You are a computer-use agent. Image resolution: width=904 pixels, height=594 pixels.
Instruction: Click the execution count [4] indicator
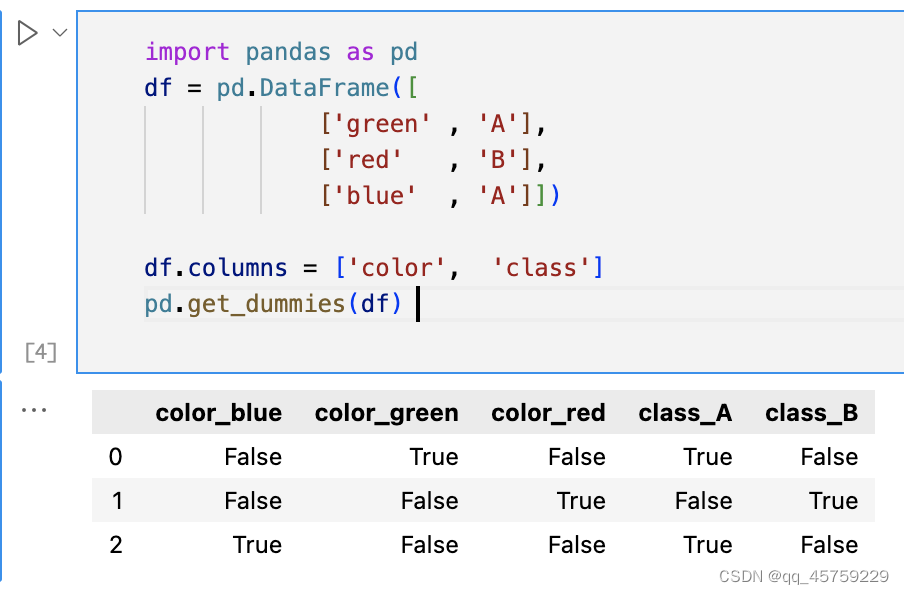click(x=38, y=352)
